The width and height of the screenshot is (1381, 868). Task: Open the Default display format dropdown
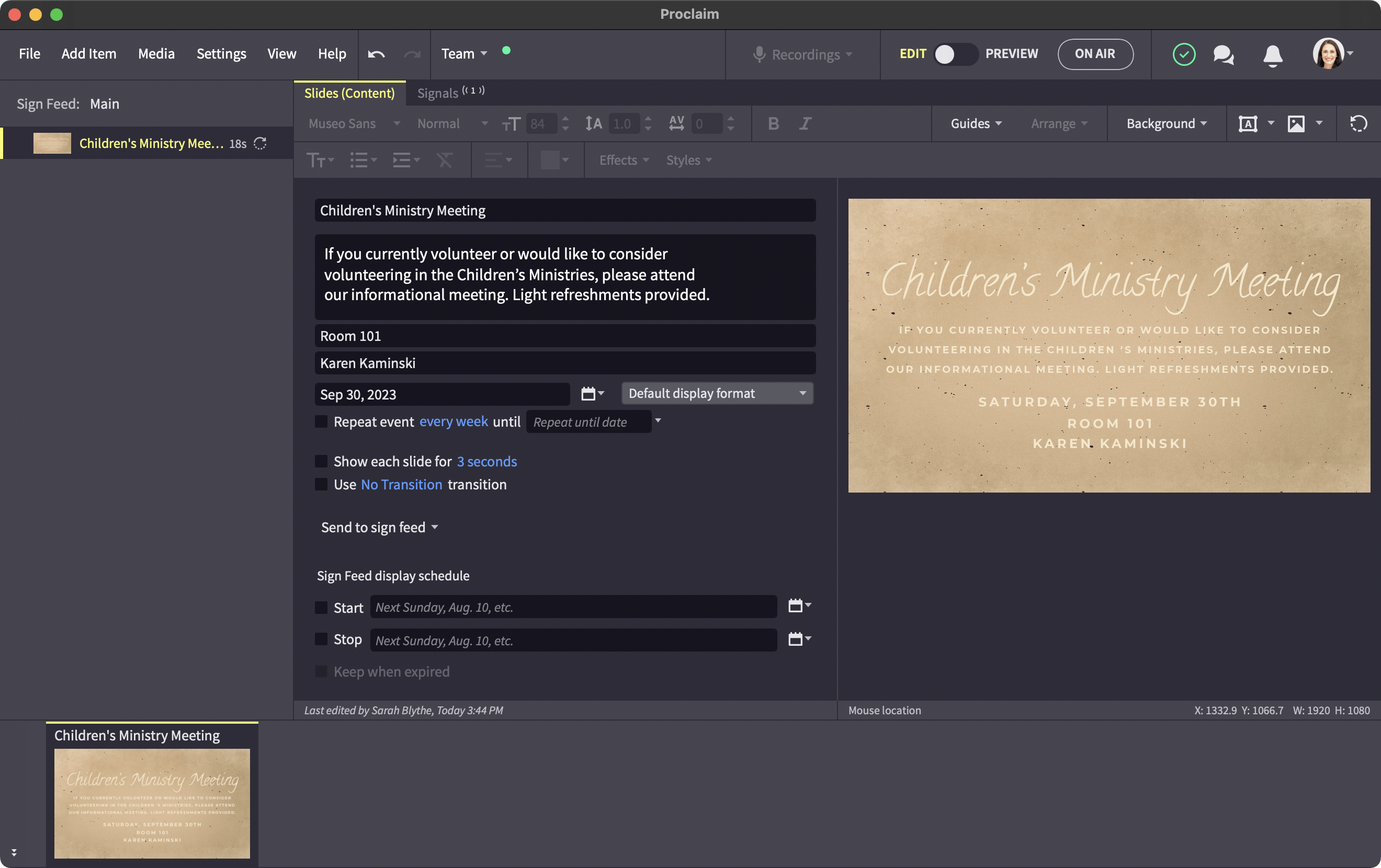click(717, 394)
